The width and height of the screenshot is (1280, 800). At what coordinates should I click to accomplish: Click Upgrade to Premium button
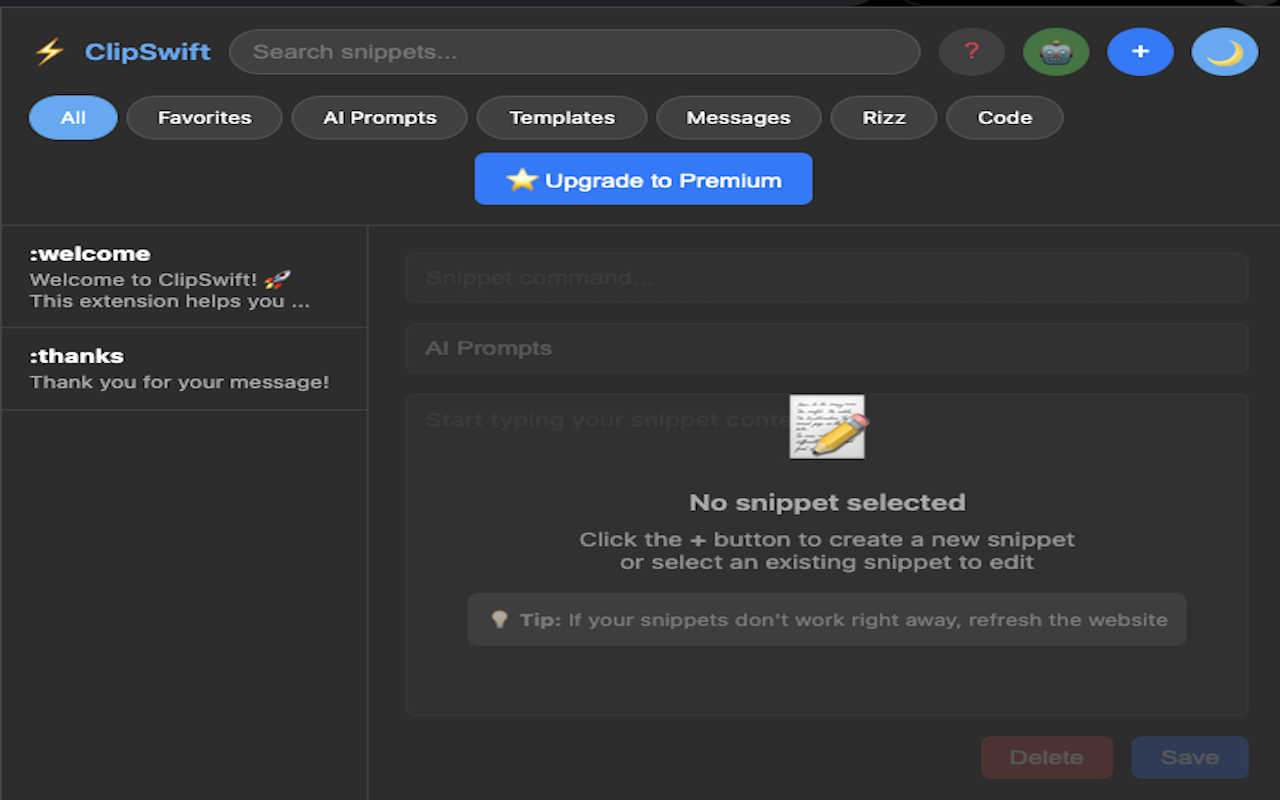click(643, 179)
